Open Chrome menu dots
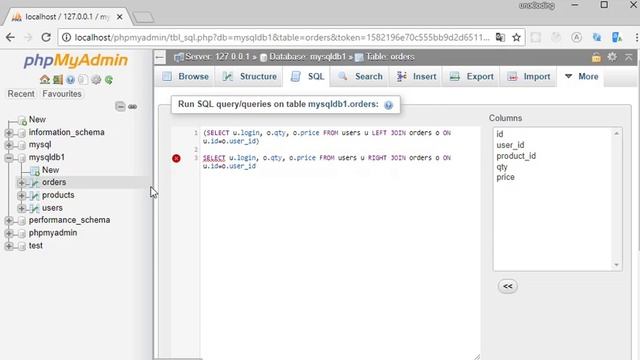Image resolution: width=640 pixels, height=360 pixels. 636,38
